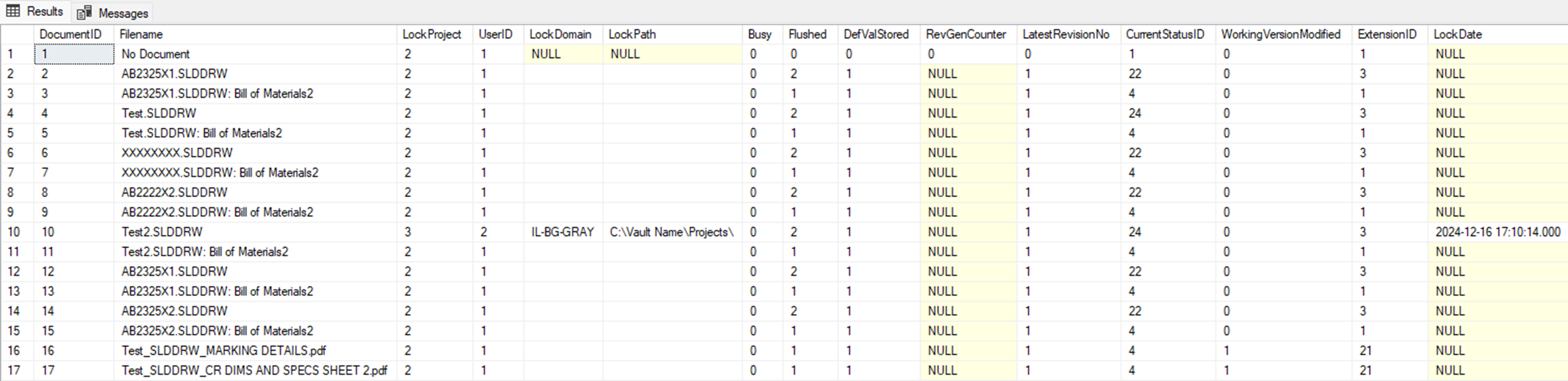Select the Test_SLDDRW_CR DIMS AND SPECS SHEET 2.pdf cell
1568x381 pixels.
254,370
